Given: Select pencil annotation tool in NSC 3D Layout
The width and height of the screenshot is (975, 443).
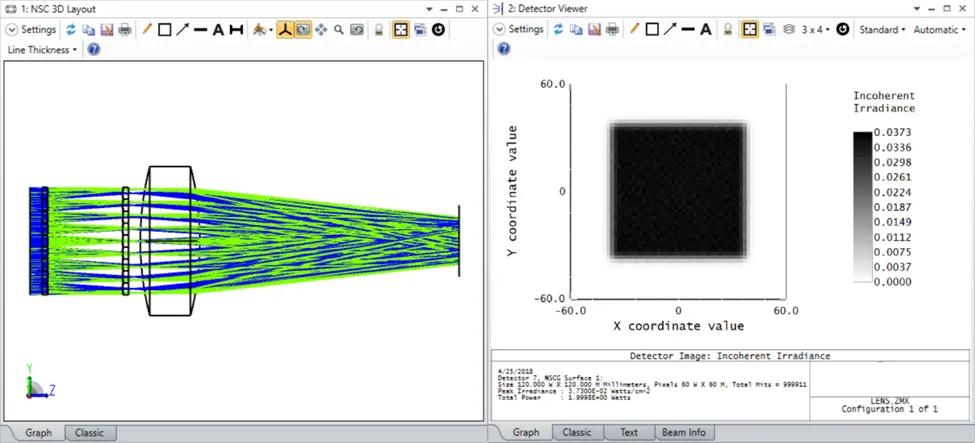Looking at the screenshot, I should point(147,30).
